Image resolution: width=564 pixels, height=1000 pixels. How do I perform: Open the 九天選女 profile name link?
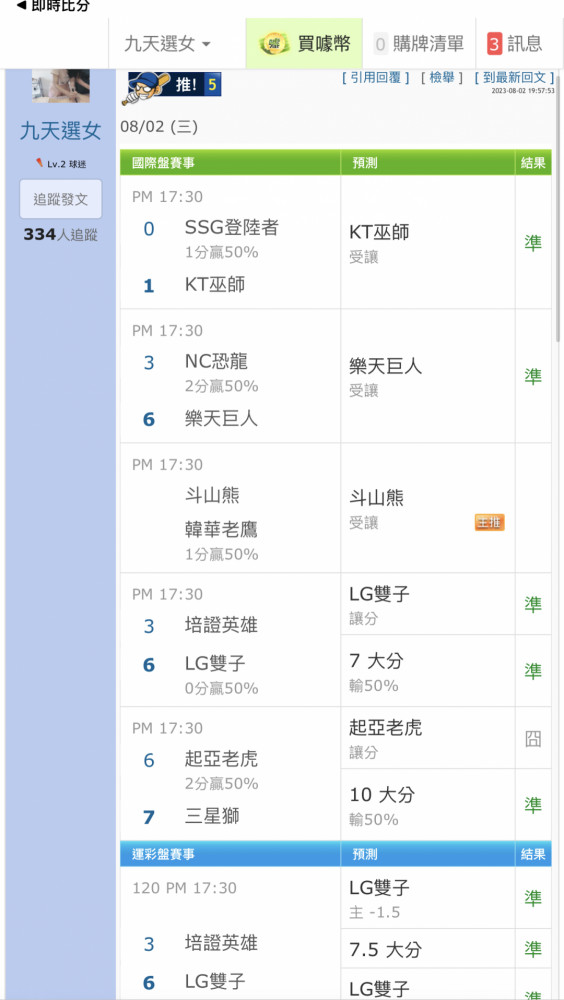[61, 131]
